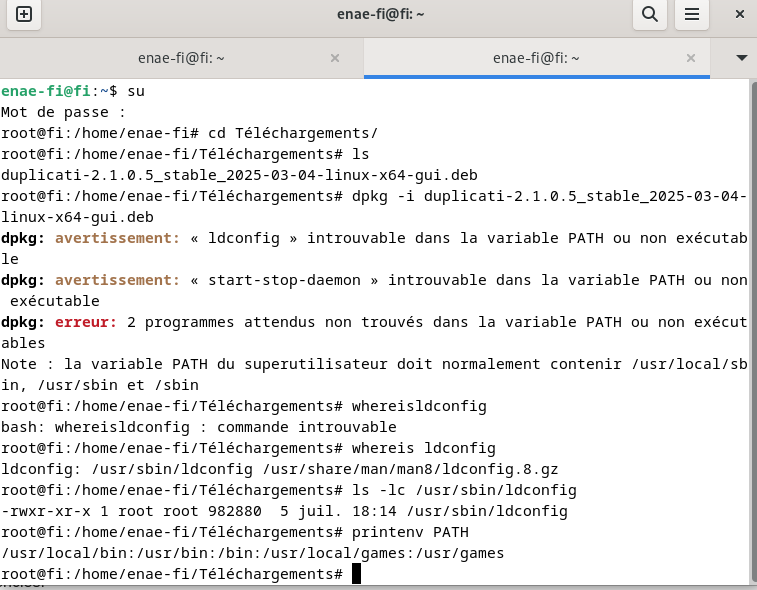Click 'bash: whereisldconfig : commande introuvable' line
The height and width of the screenshot is (590, 757).
[x=199, y=427]
